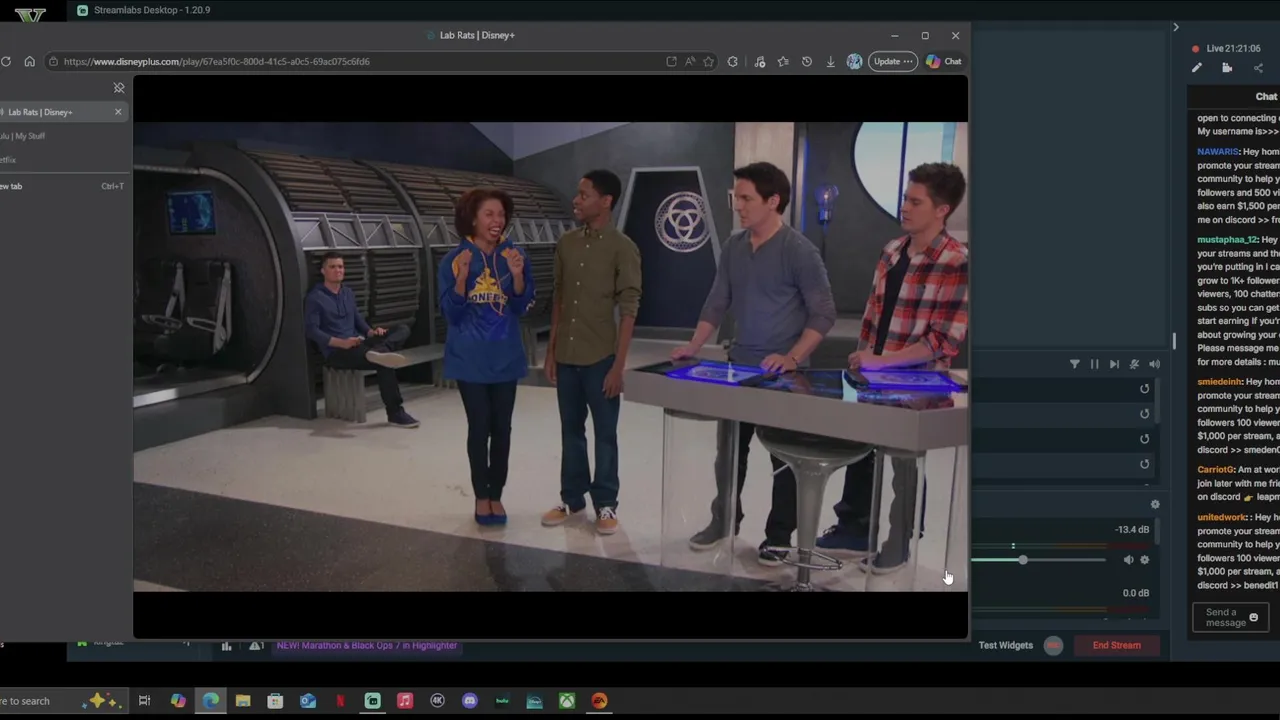Open Microsoft Edge from taskbar
The image size is (1280, 720).
click(x=210, y=701)
